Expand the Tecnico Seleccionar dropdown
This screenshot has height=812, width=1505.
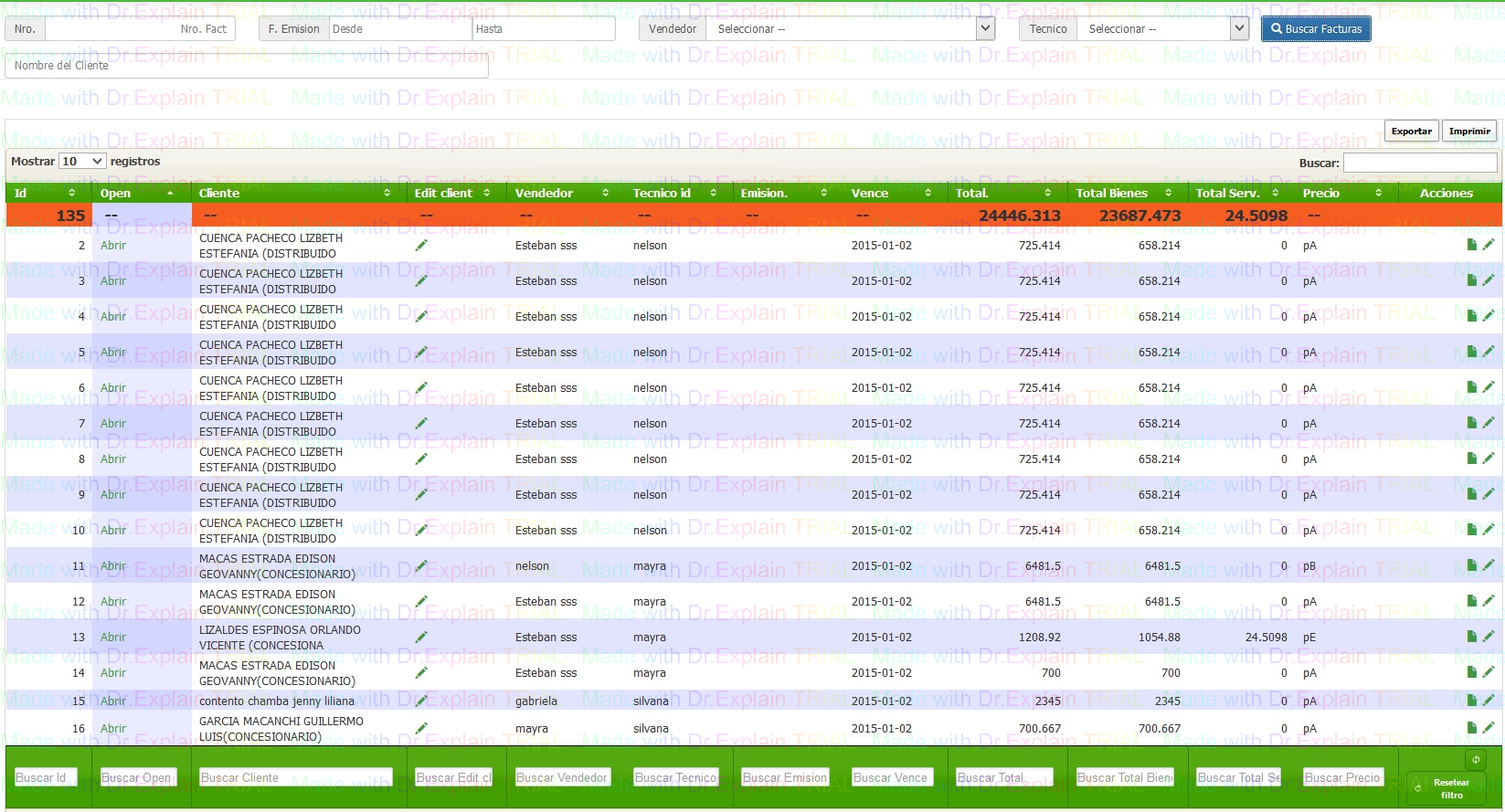(1162, 29)
